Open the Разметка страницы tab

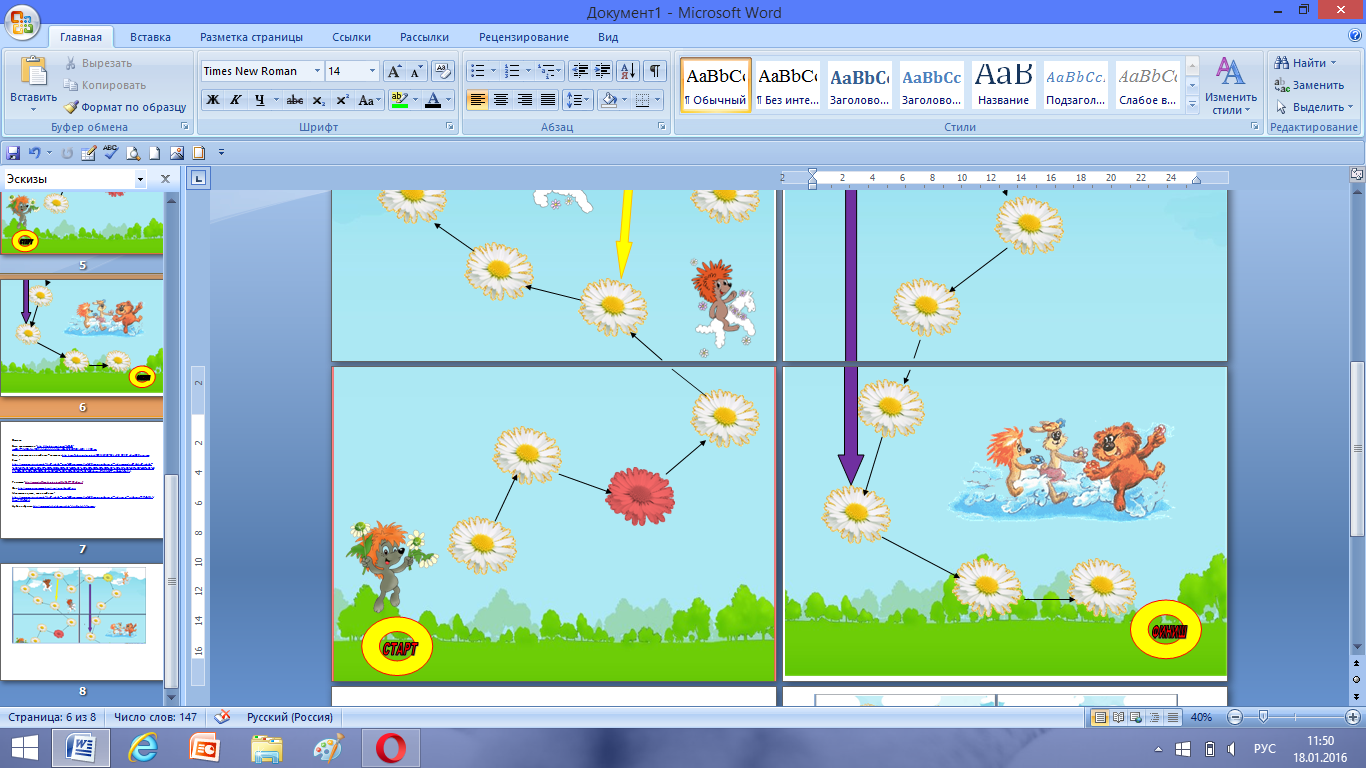251,37
